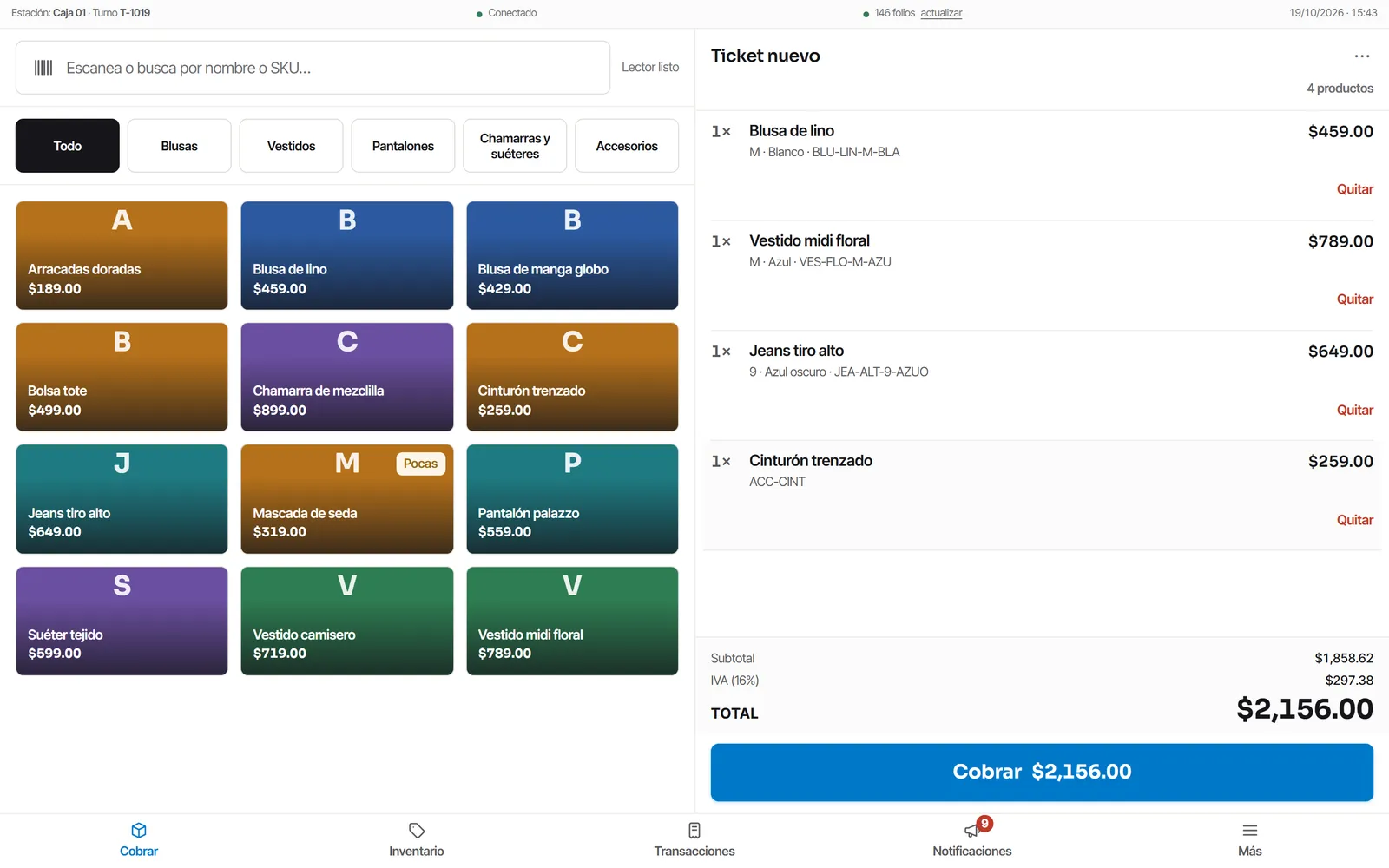Image resolution: width=1389 pixels, height=868 pixels.
Task: Click the '4 productos' count text
Action: [x=1340, y=89]
